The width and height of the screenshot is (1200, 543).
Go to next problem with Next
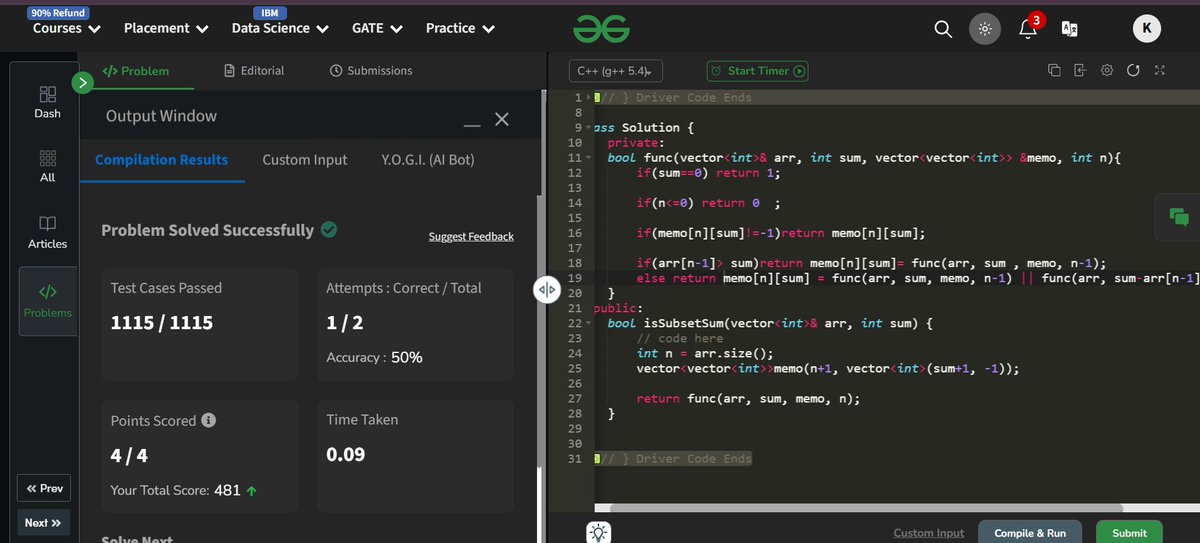click(x=44, y=522)
